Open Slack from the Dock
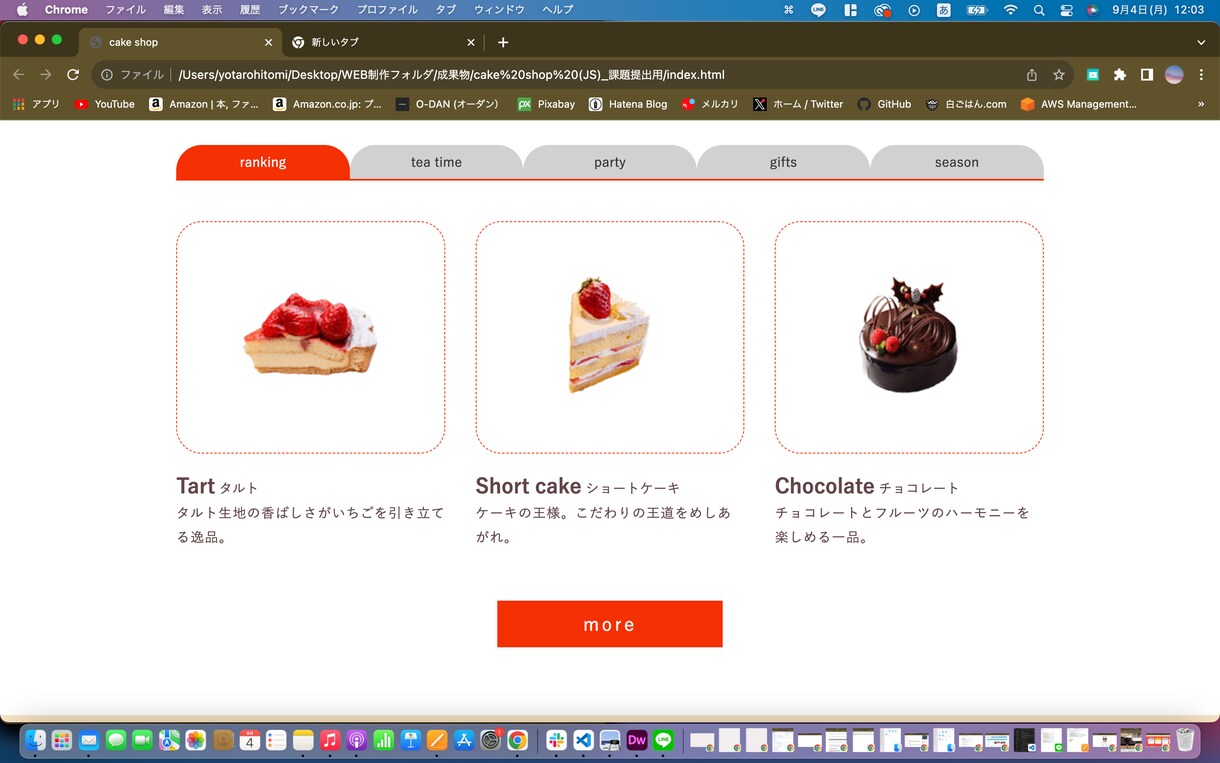 pyautogui.click(x=557, y=740)
